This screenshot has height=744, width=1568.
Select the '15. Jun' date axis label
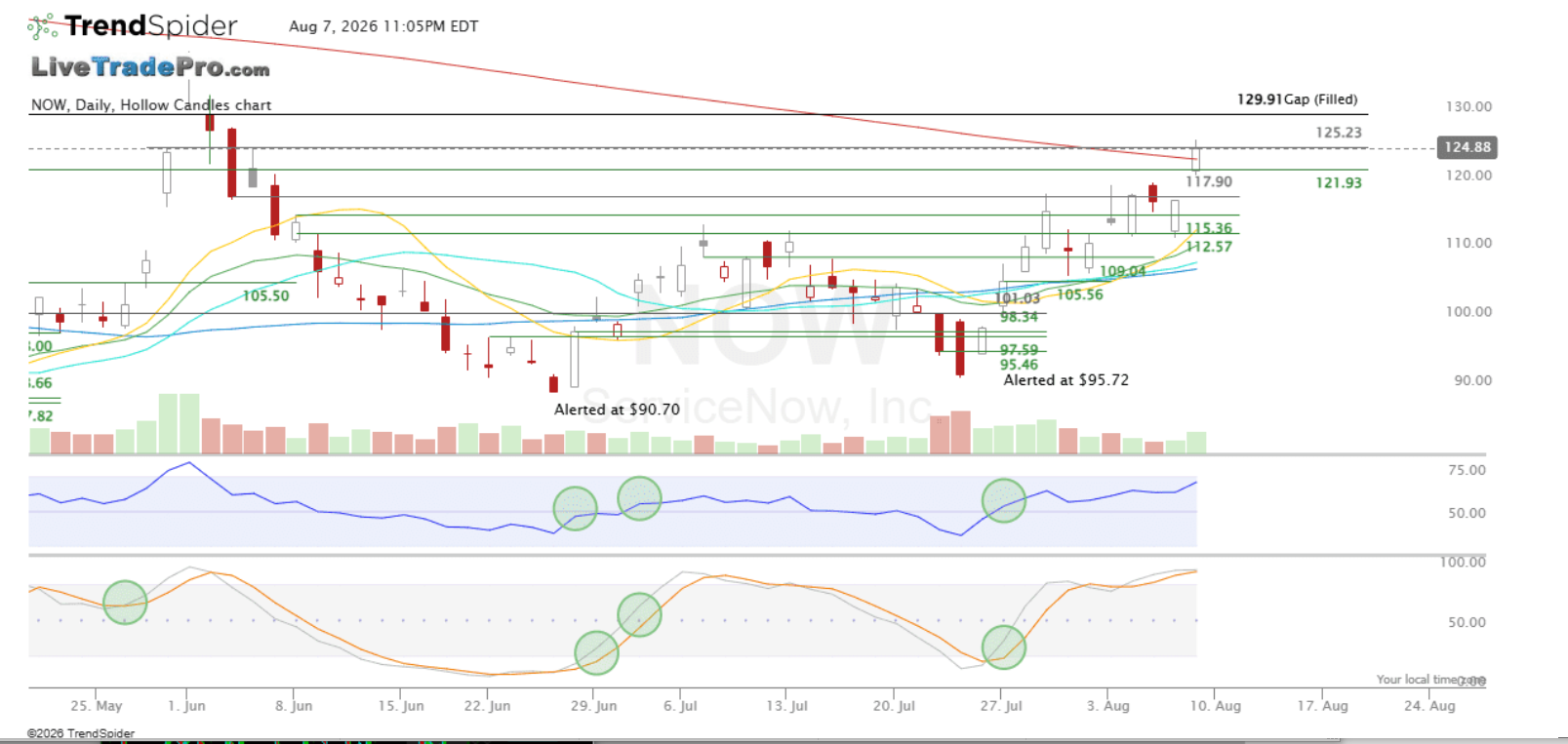401,706
